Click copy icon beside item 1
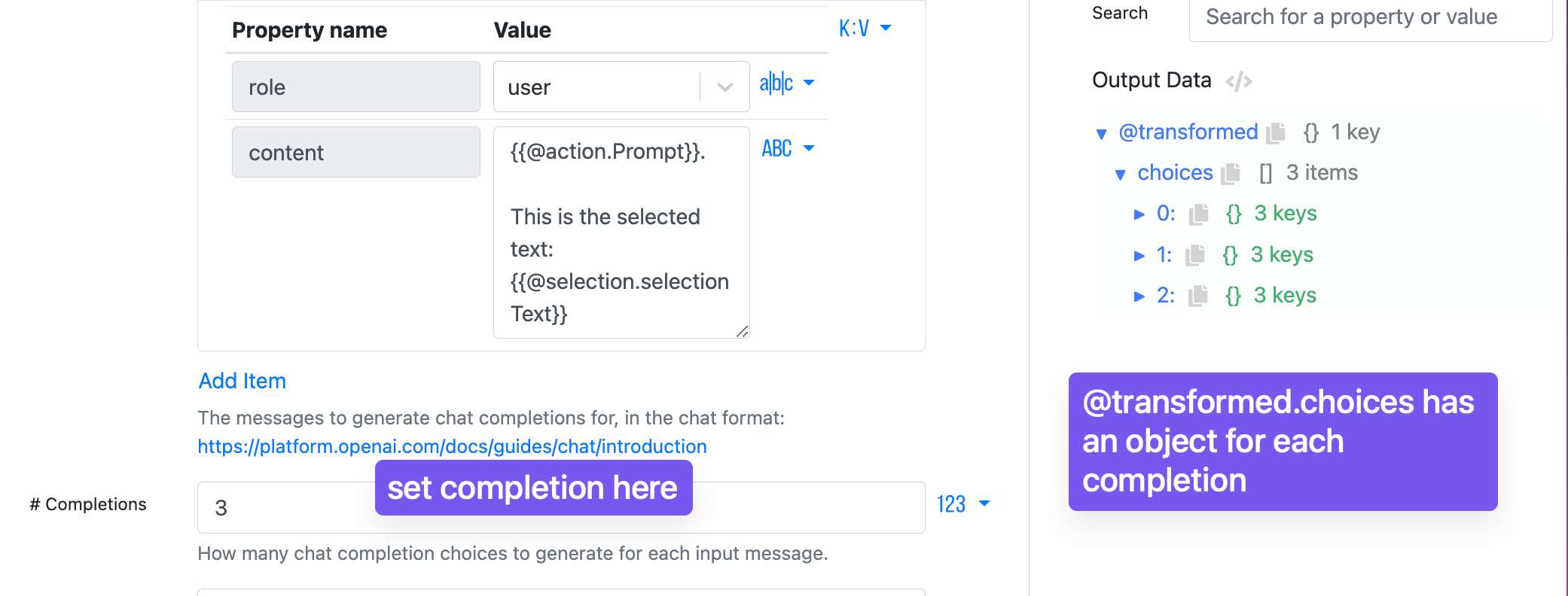The width and height of the screenshot is (1568, 596). pyautogui.click(x=1195, y=256)
